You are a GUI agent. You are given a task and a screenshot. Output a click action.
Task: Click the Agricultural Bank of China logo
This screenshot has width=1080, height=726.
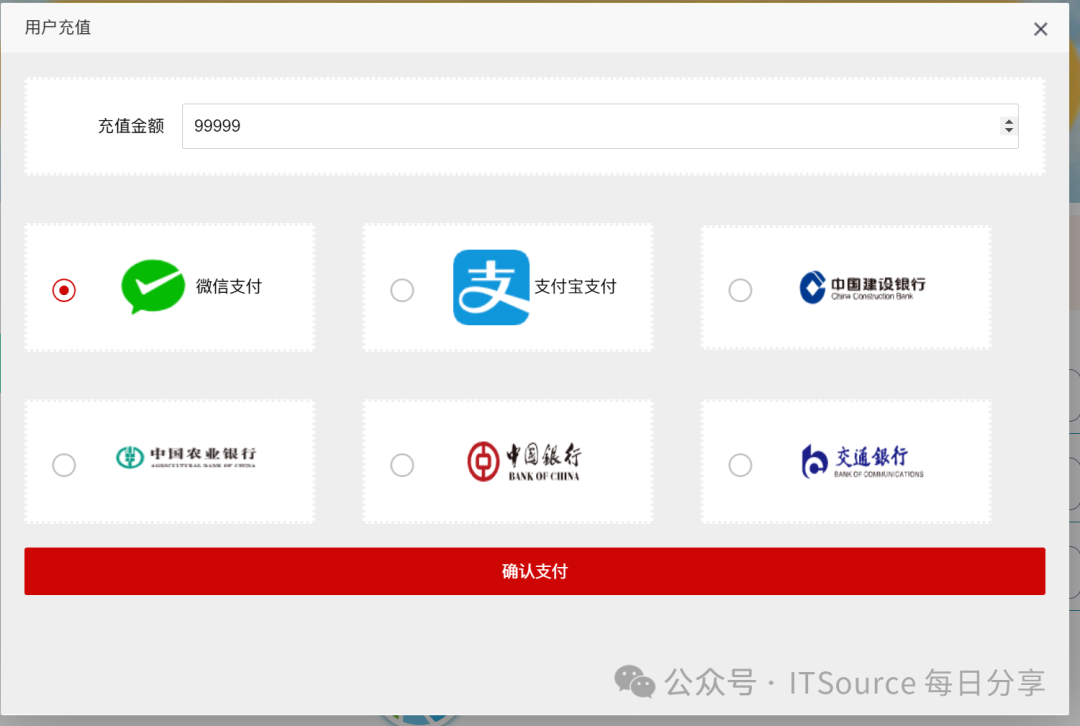186,457
